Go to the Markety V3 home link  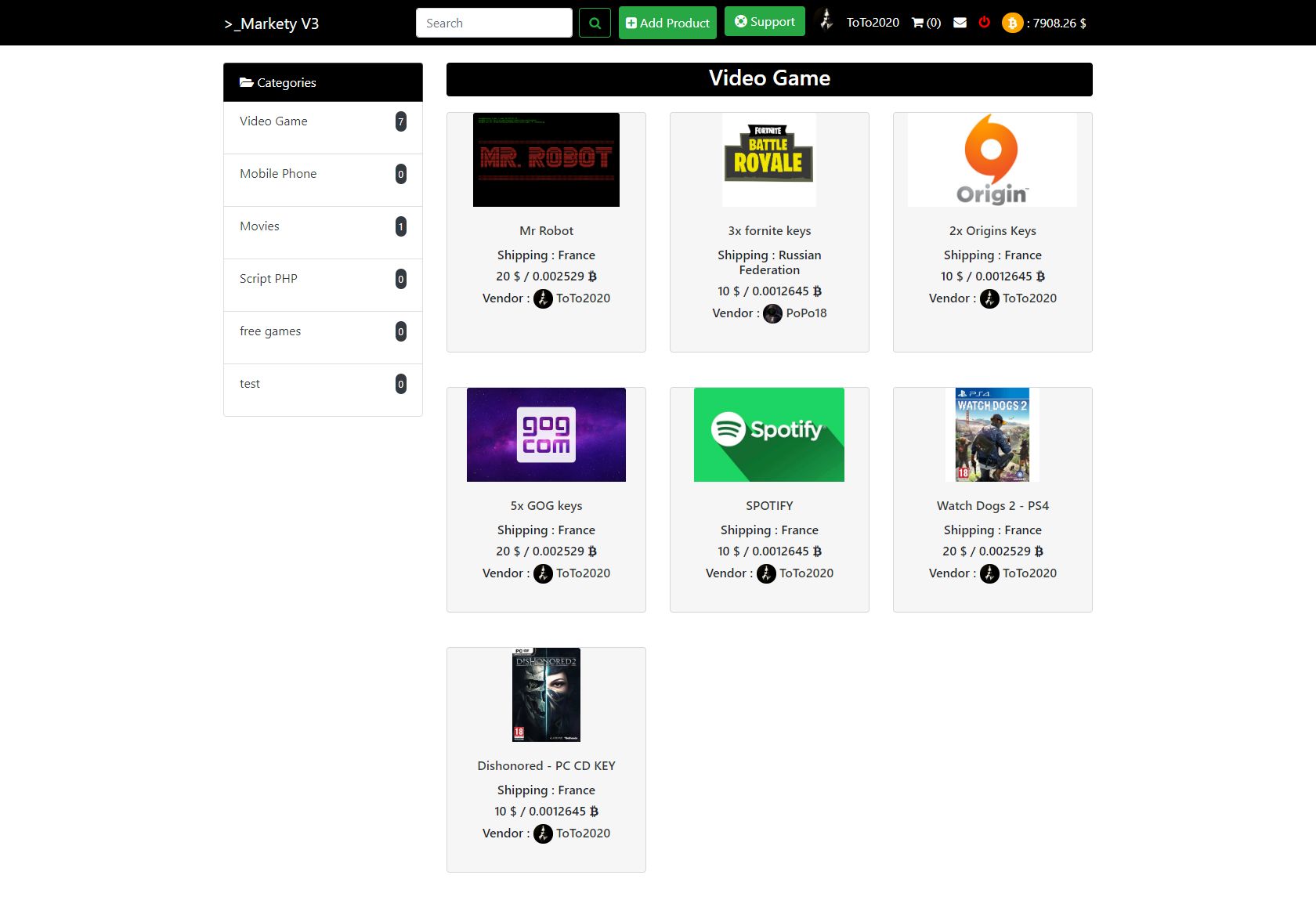click(272, 24)
